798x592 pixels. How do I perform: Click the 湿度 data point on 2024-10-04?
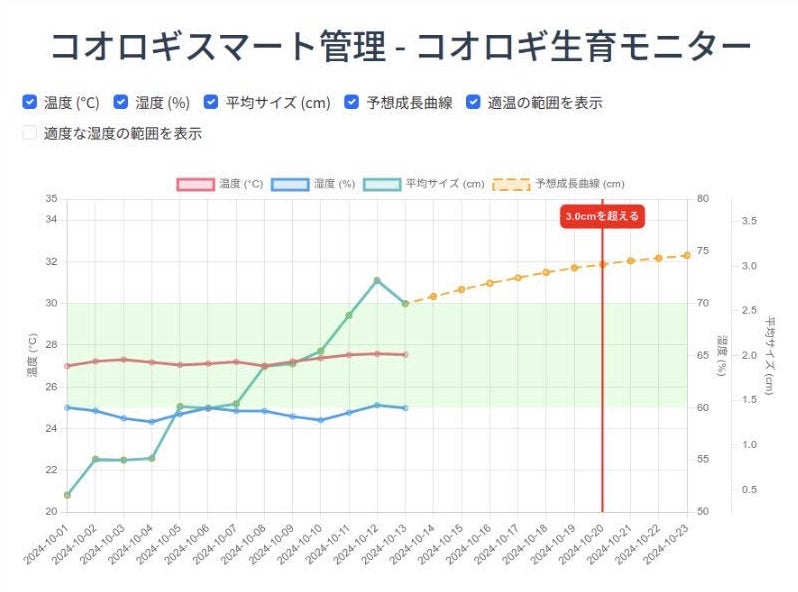(x=151, y=422)
